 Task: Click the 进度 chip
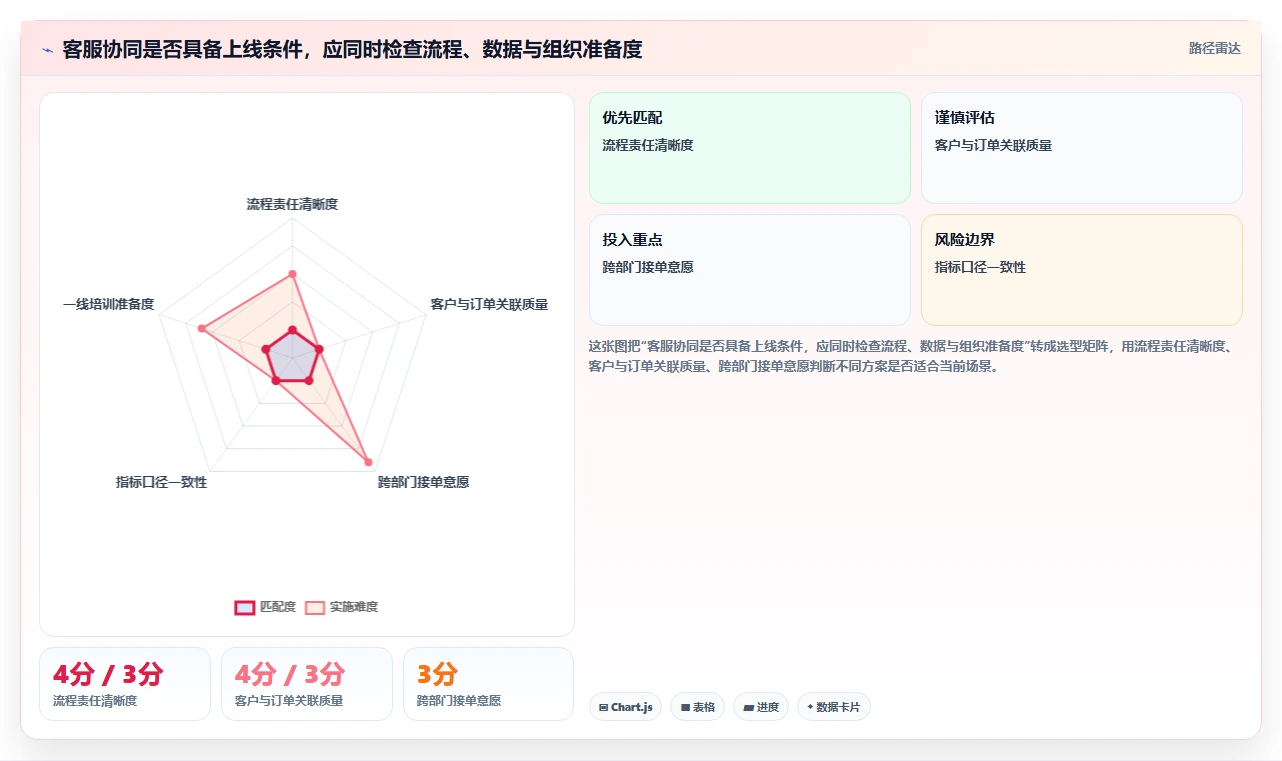pyautogui.click(x=761, y=707)
